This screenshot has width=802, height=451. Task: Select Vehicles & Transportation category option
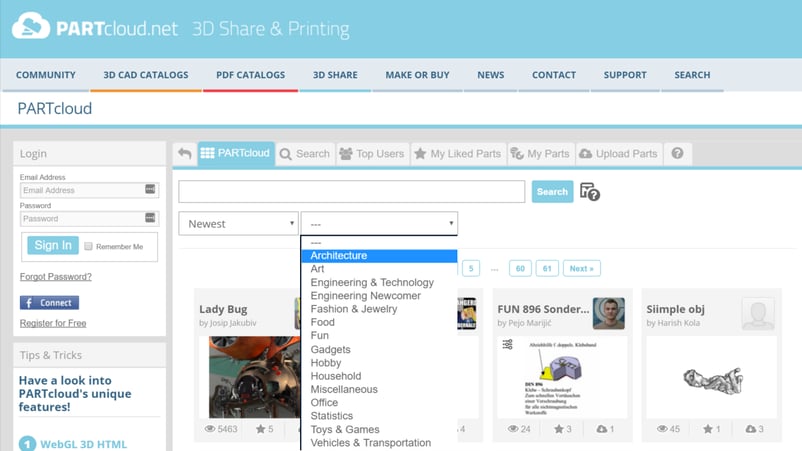(x=379, y=443)
